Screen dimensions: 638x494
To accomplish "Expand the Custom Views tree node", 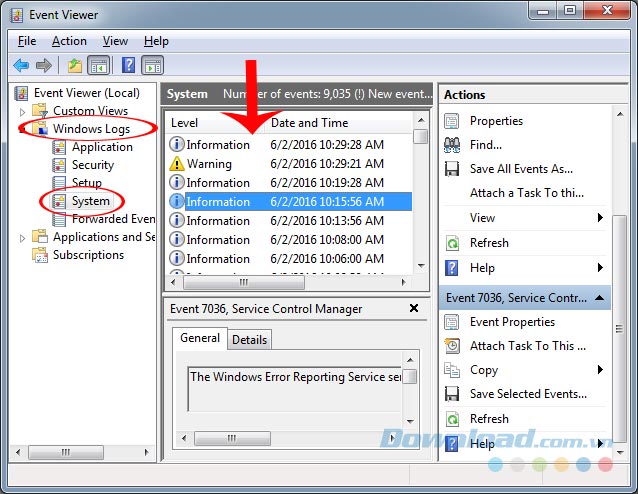I will tap(22, 111).
